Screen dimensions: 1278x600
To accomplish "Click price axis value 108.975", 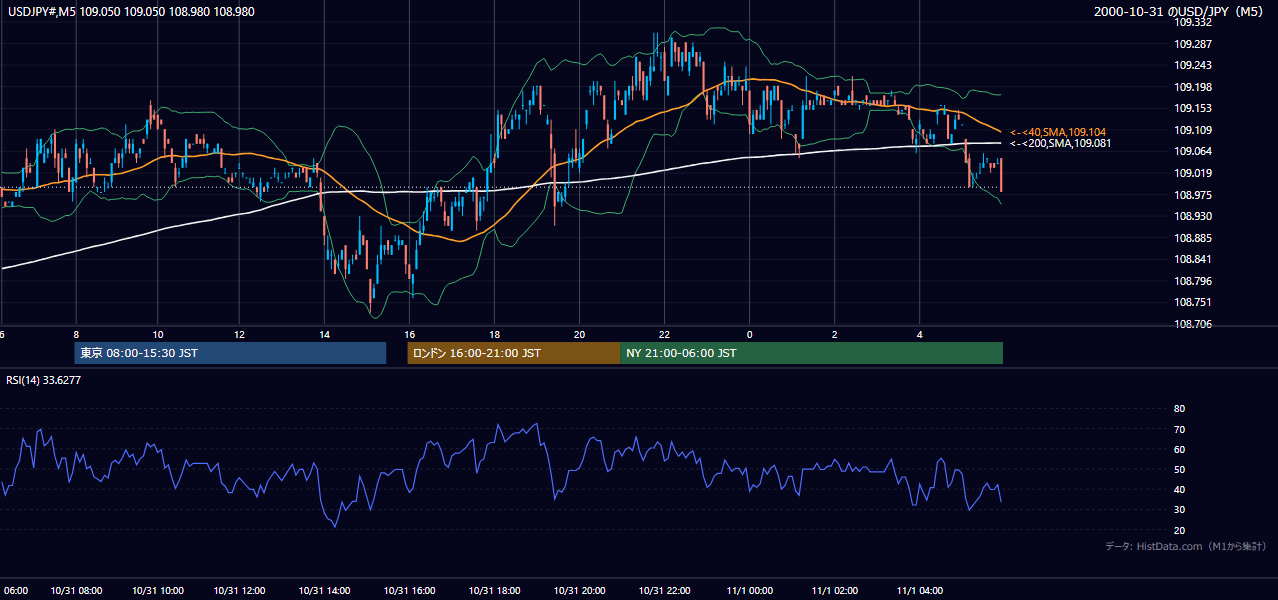I will pyautogui.click(x=1193, y=195).
